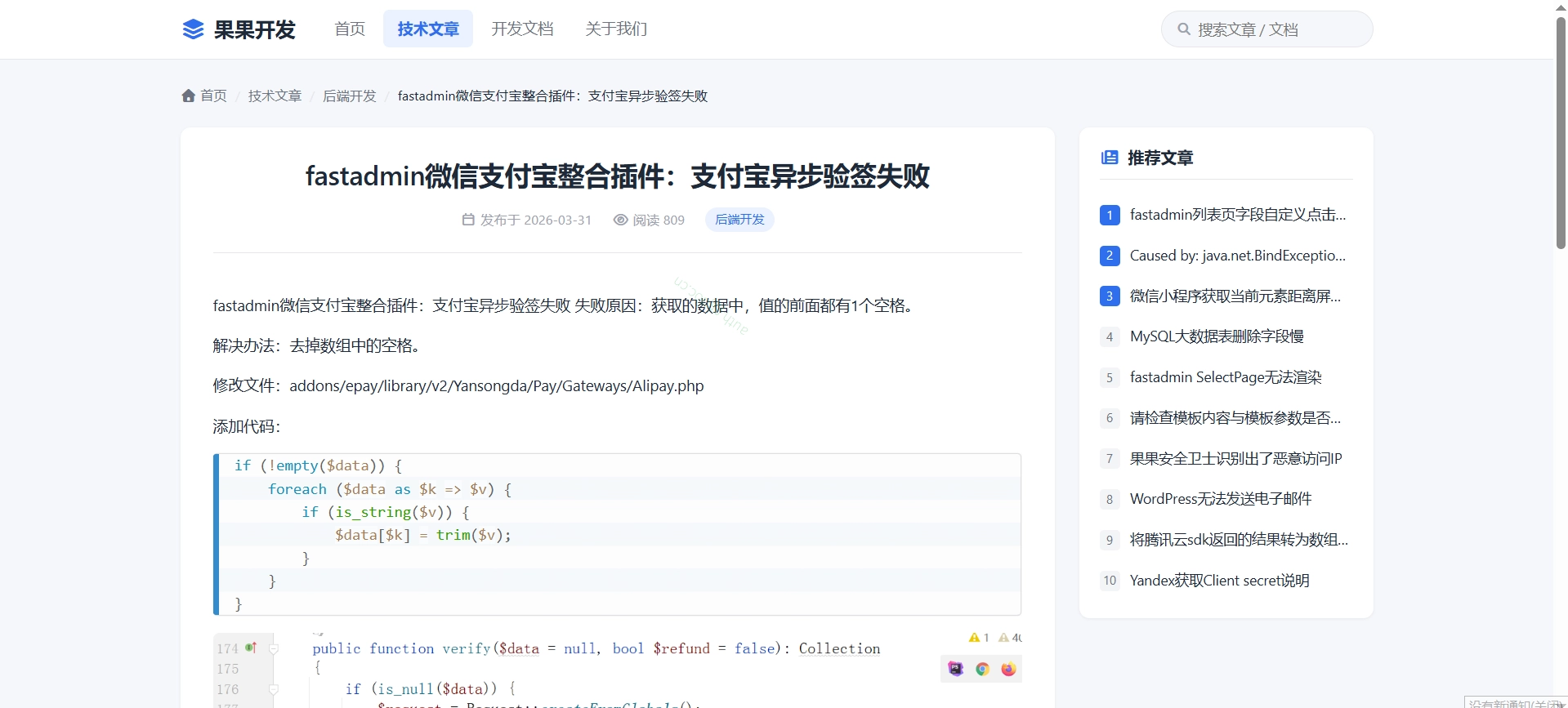Viewport: 1568px width, 708px height.
Task: Click code line foreach ($data as $k => $v)
Action: [x=390, y=489]
